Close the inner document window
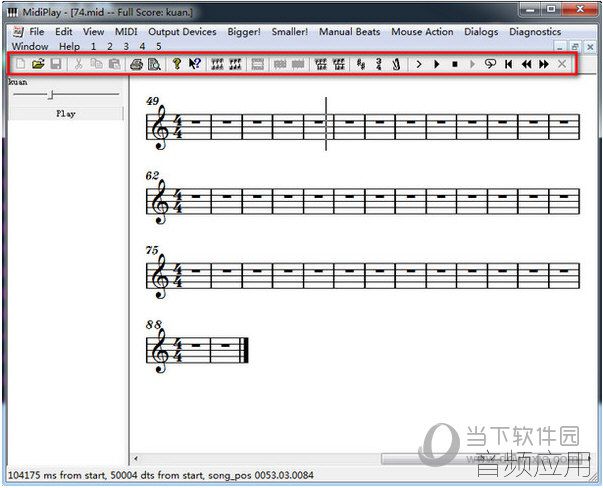The image size is (603, 488). (x=590, y=47)
